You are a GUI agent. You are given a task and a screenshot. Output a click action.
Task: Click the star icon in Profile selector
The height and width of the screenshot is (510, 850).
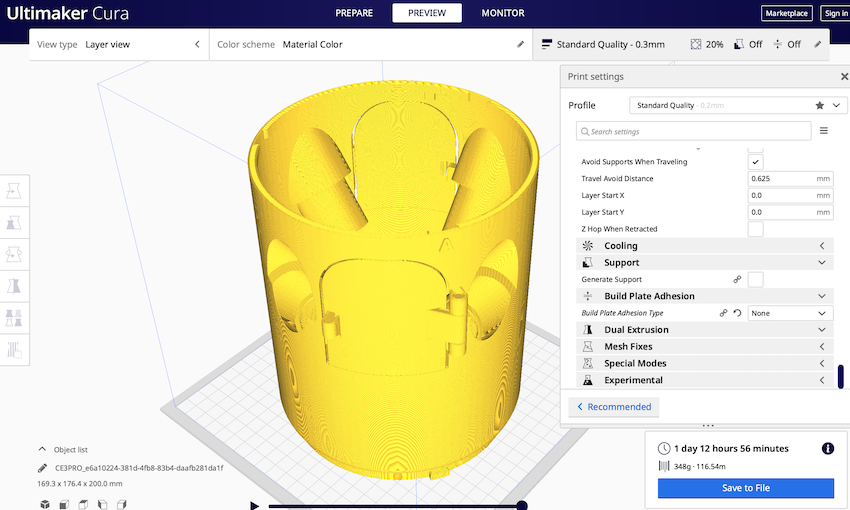tap(820, 105)
